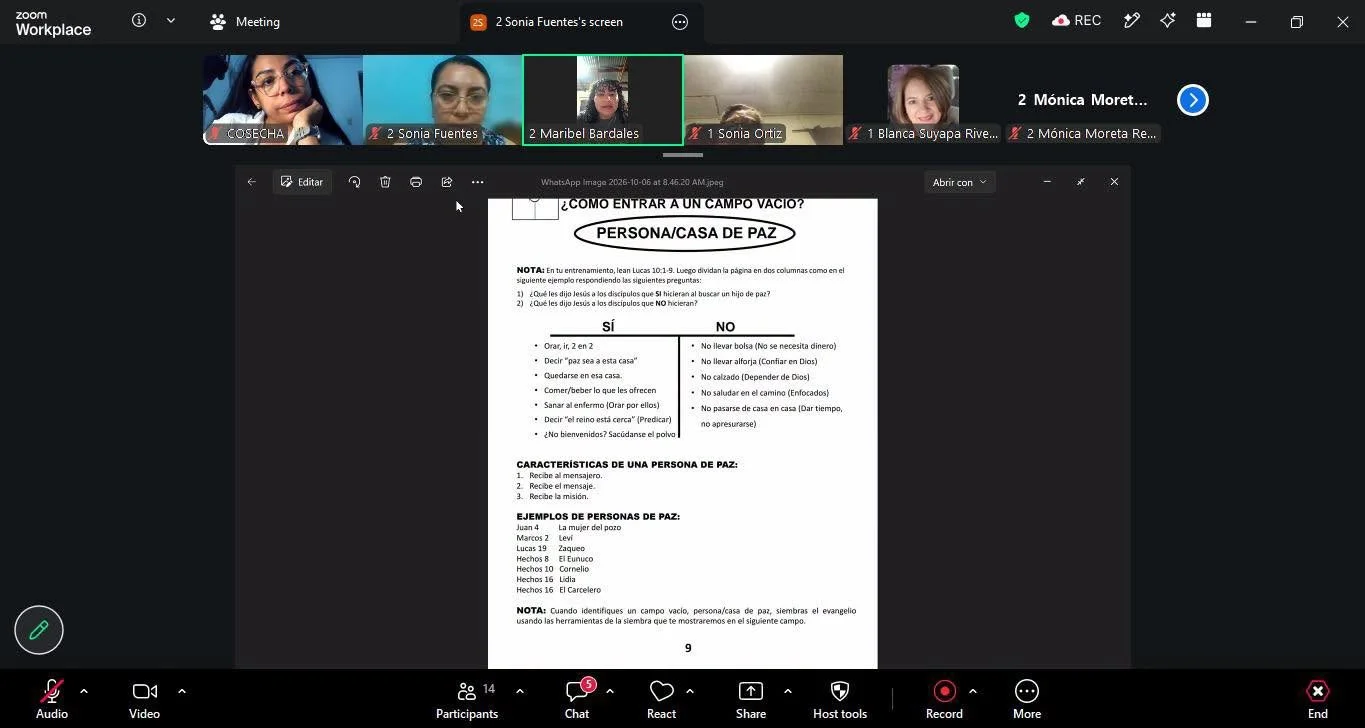Expand video options arrow
The height and width of the screenshot is (728, 1365).
pos(182,691)
